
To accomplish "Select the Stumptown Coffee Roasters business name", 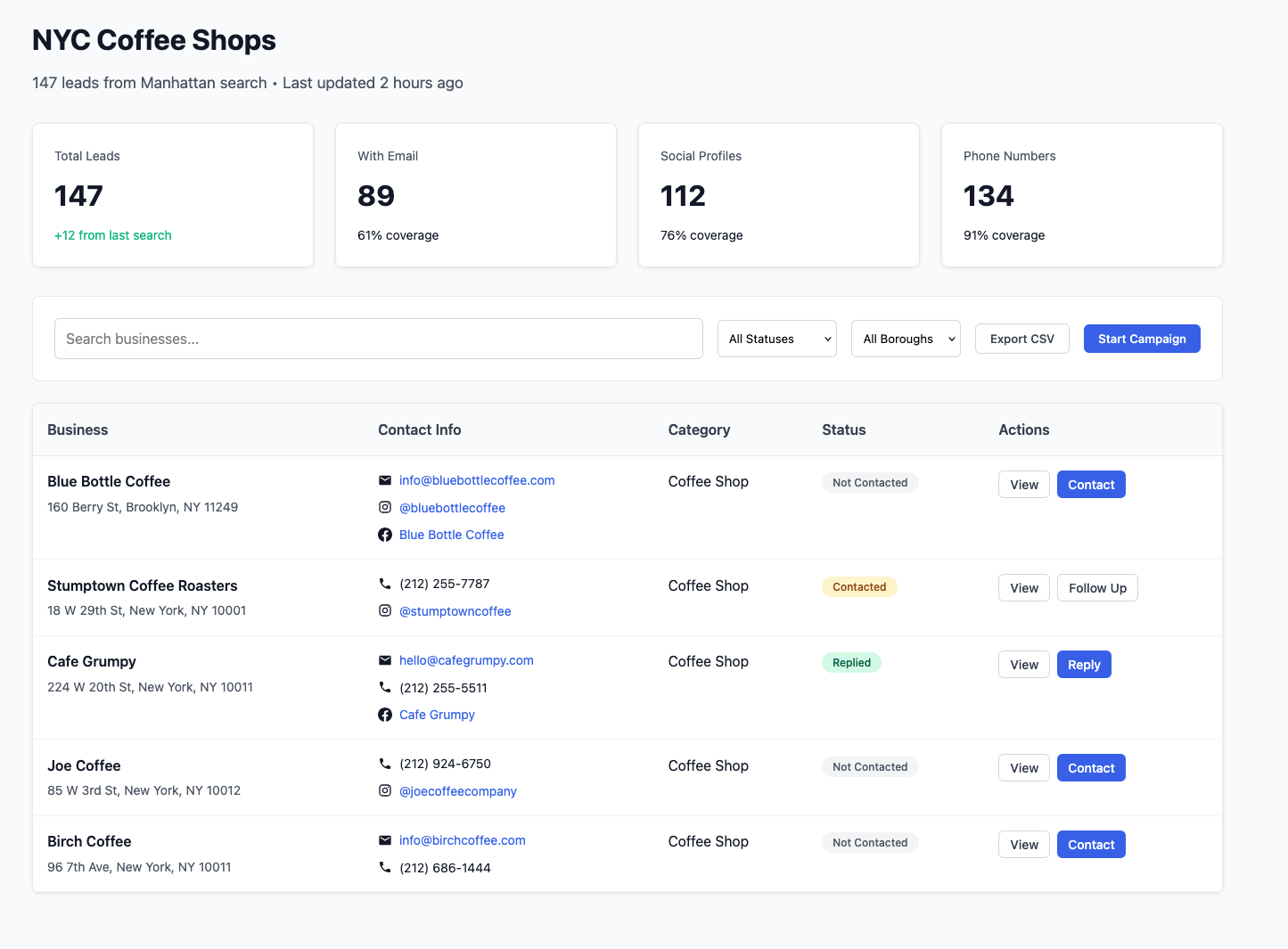I will coord(143,585).
